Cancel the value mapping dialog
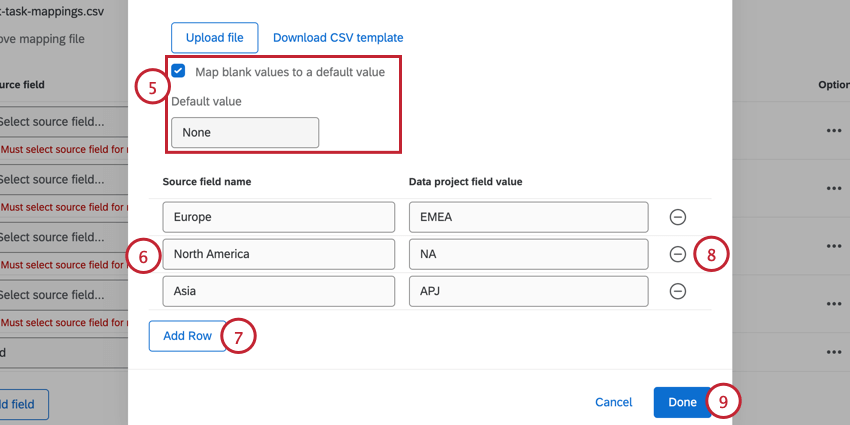 tap(613, 402)
